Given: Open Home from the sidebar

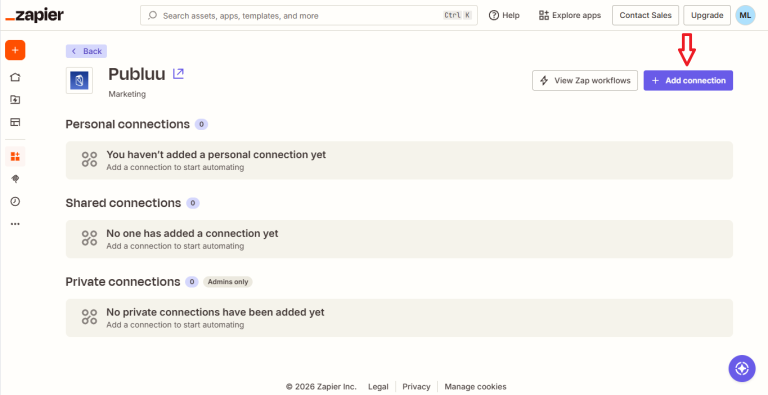Looking at the screenshot, I should (15, 77).
